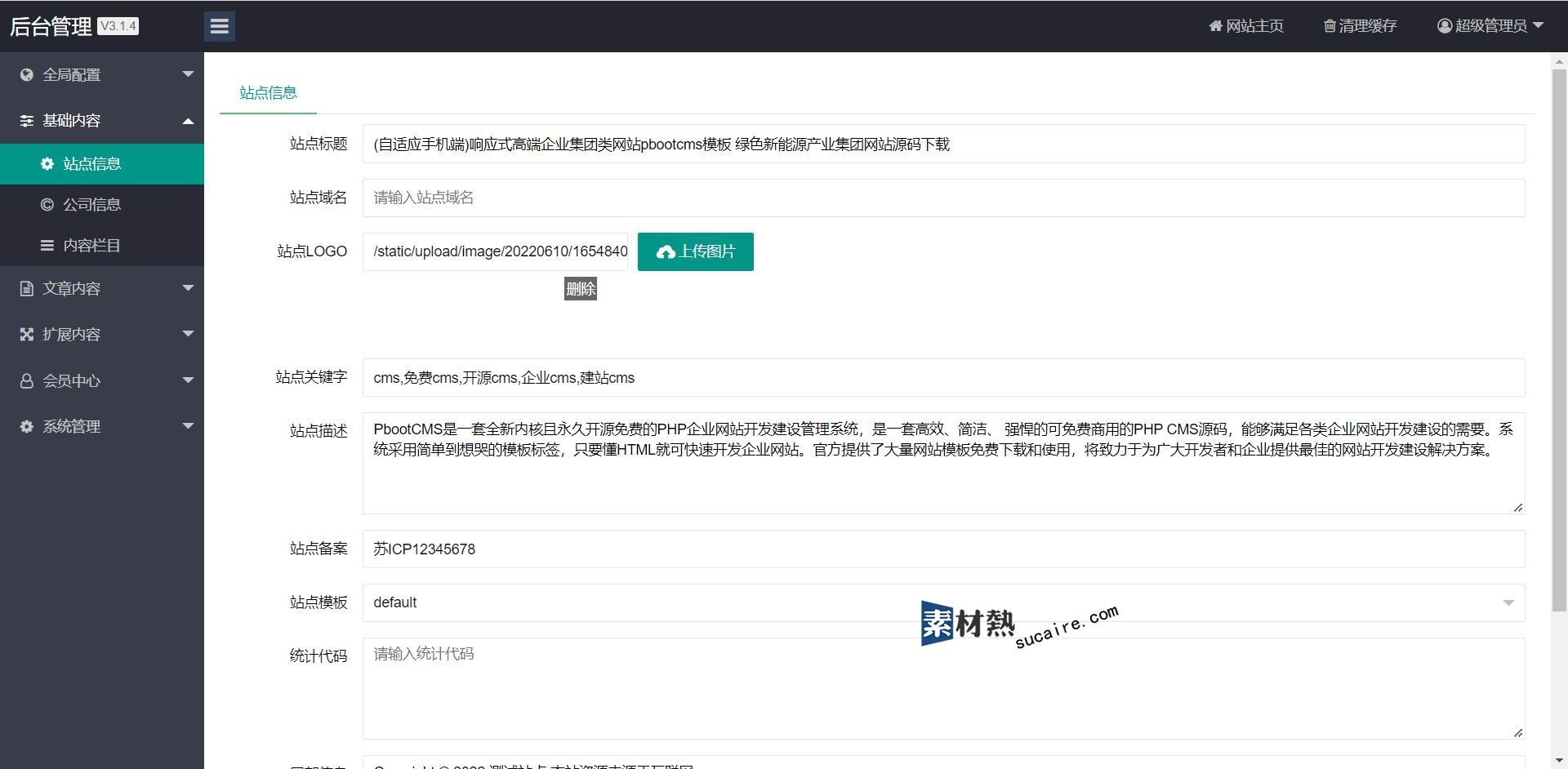
Task: Click the cloud upload icon in 上传图片
Action: (666, 252)
